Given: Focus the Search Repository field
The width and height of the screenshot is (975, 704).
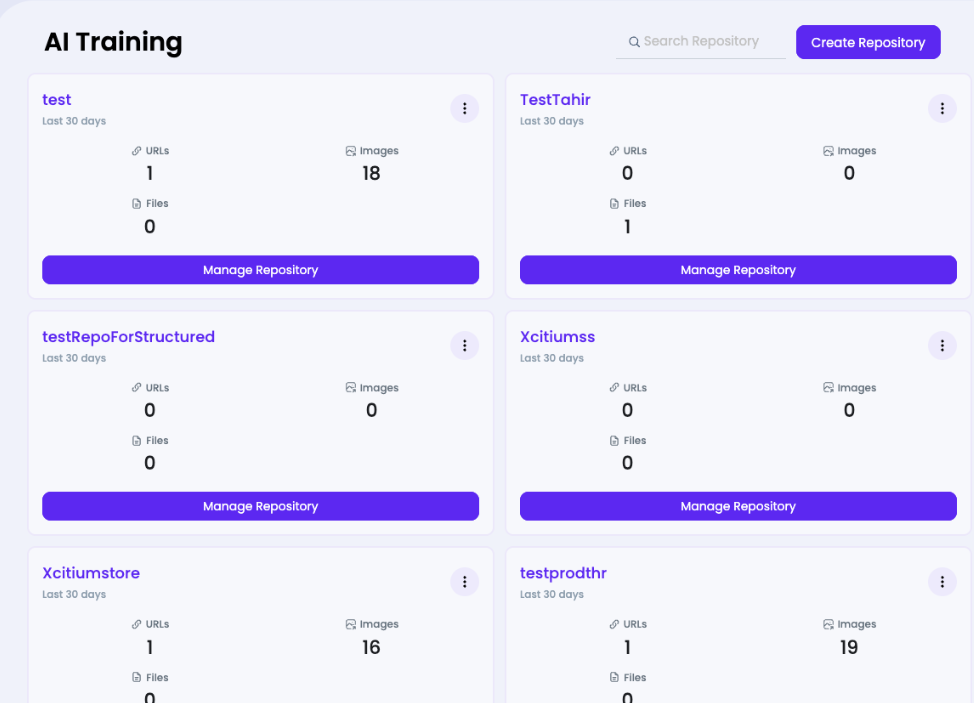Looking at the screenshot, I should point(701,42).
